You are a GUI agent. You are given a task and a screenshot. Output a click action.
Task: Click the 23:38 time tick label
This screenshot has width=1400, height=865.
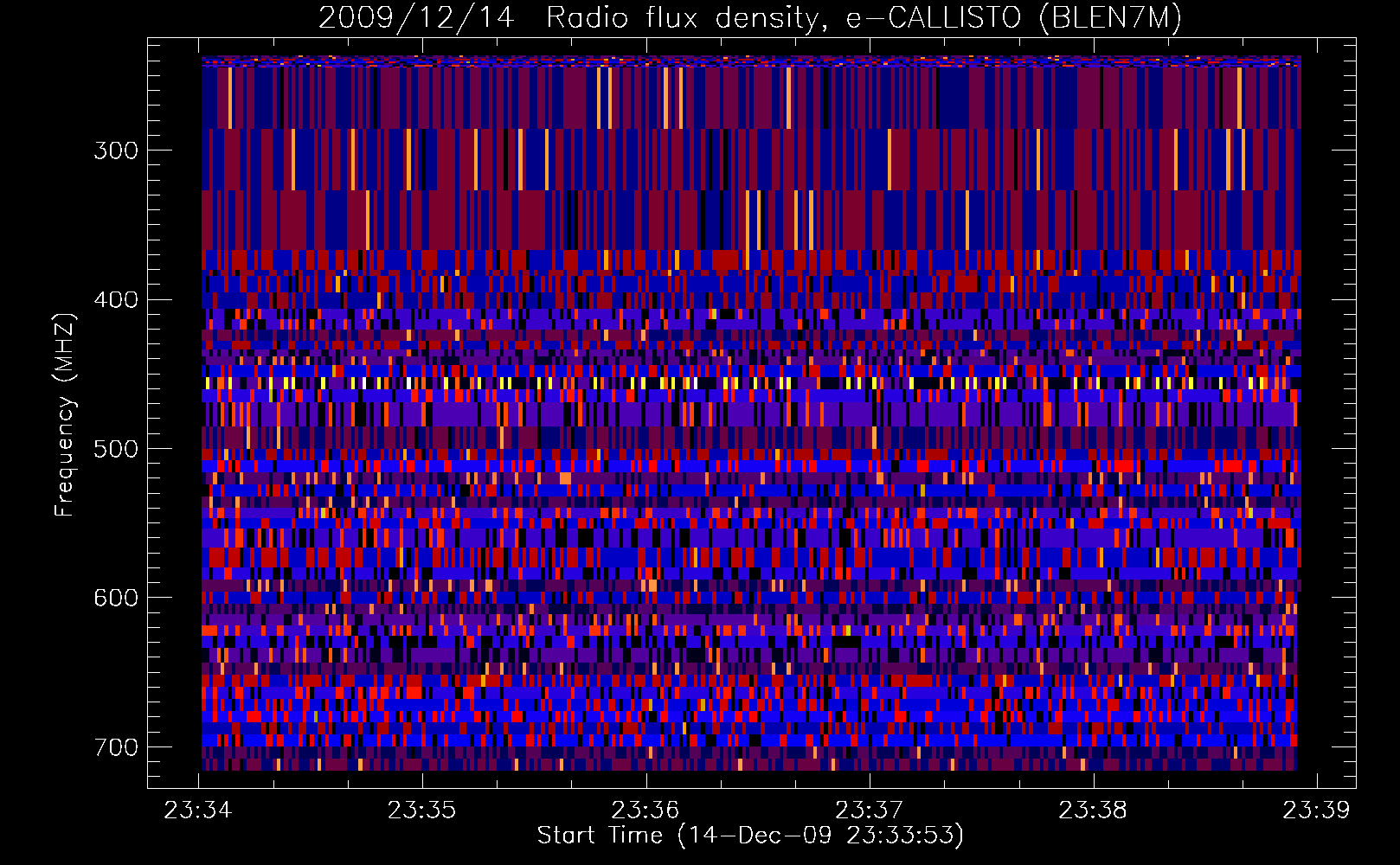[x=1093, y=810]
